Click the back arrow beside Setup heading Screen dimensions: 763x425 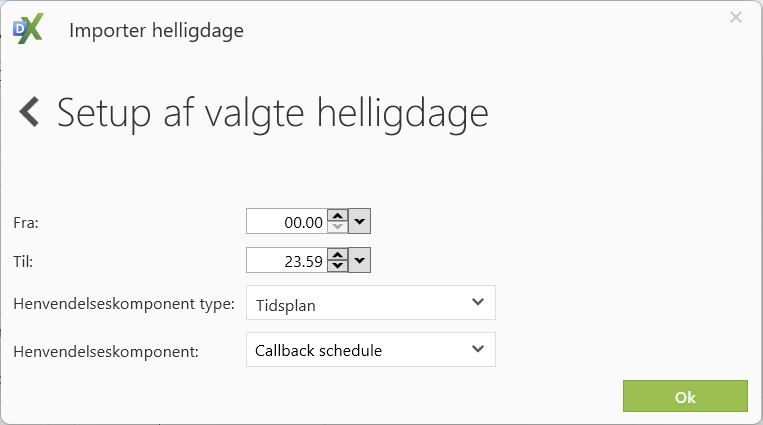(29, 112)
